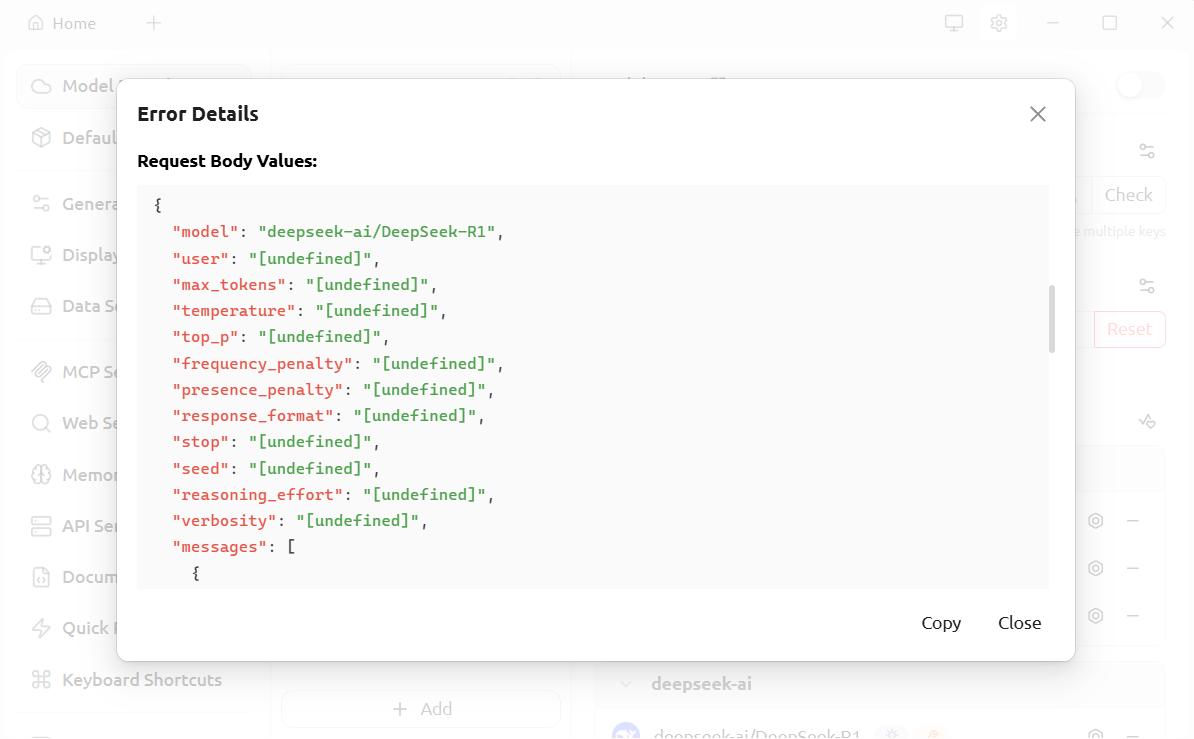The height and width of the screenshot is (739, 1194).
Task: Open Keyboard Shortcuts settings
Action: [x=141, y=680]
